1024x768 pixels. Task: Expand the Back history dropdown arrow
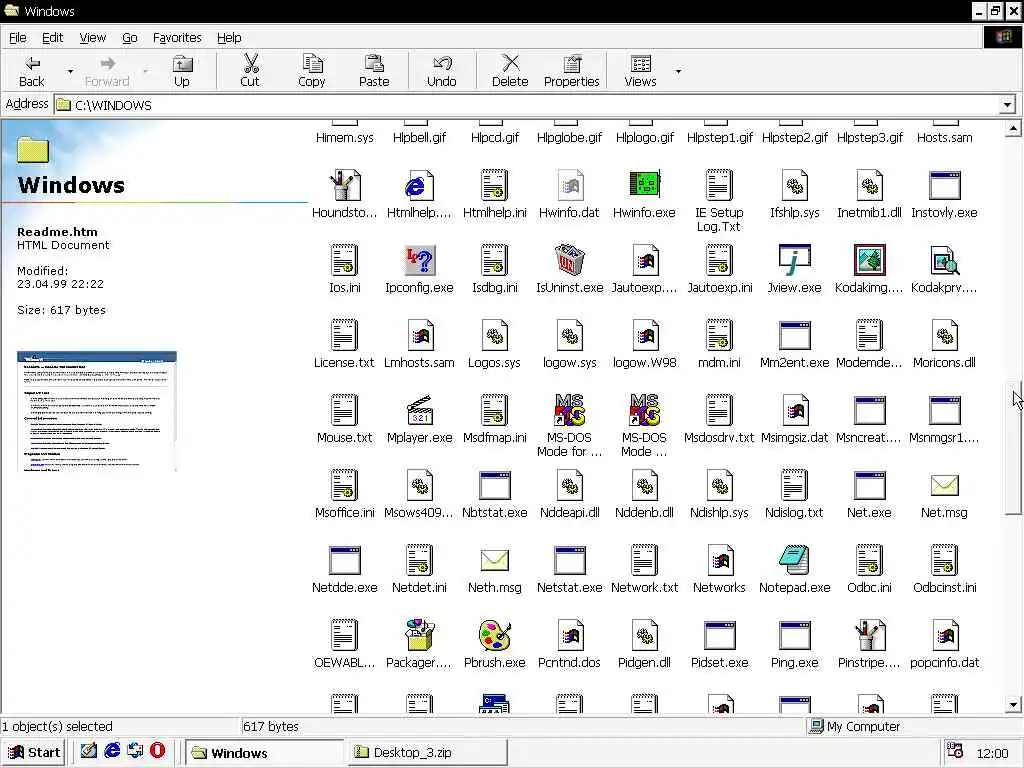click(71, 71)
